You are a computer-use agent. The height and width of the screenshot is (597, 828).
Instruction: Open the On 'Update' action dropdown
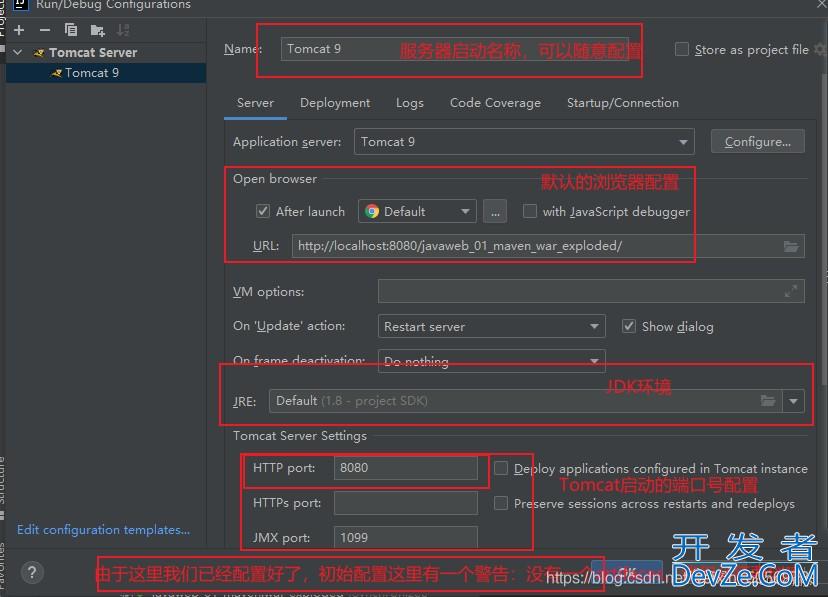click(x=491, y=326)
